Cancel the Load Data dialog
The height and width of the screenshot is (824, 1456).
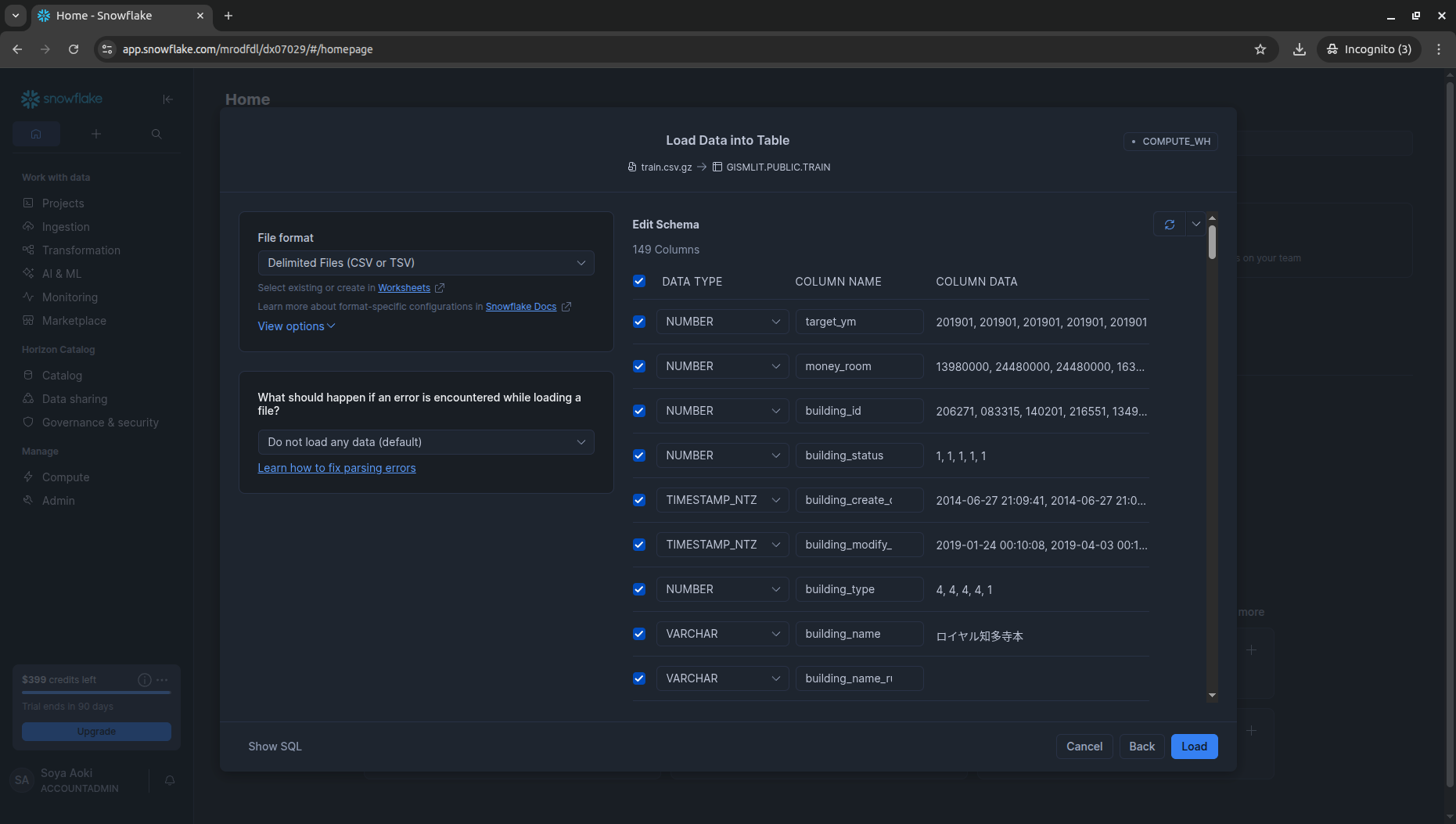click(1084, 747)
